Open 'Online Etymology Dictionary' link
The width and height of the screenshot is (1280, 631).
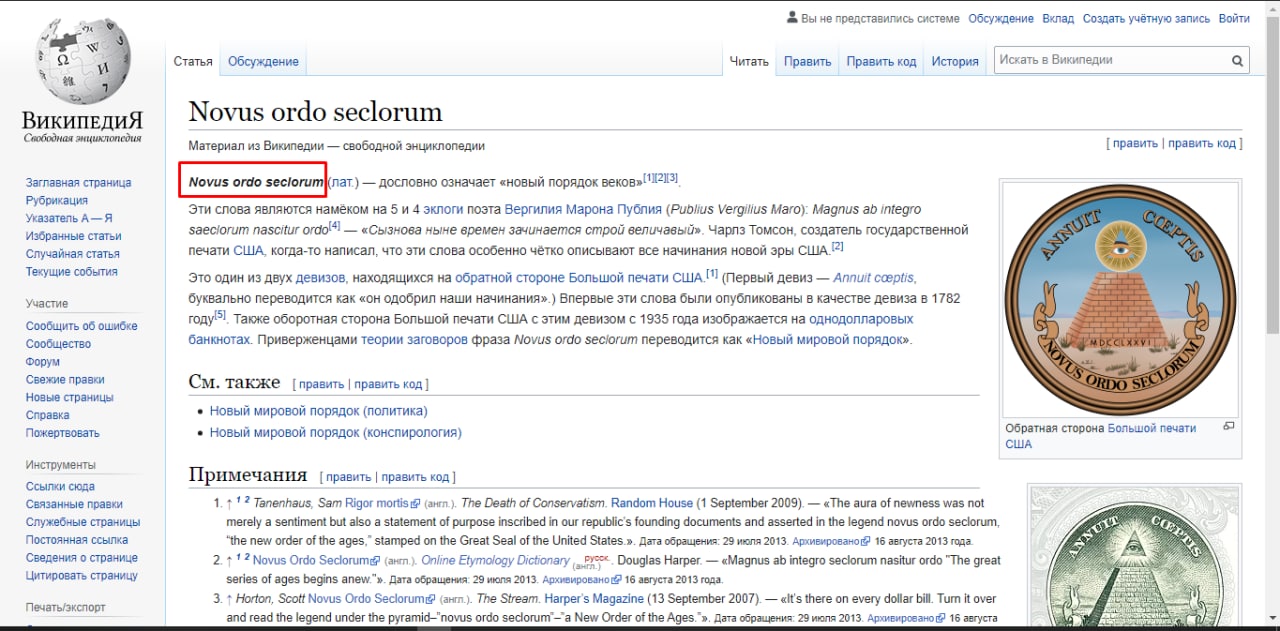[x=495, y=560]
